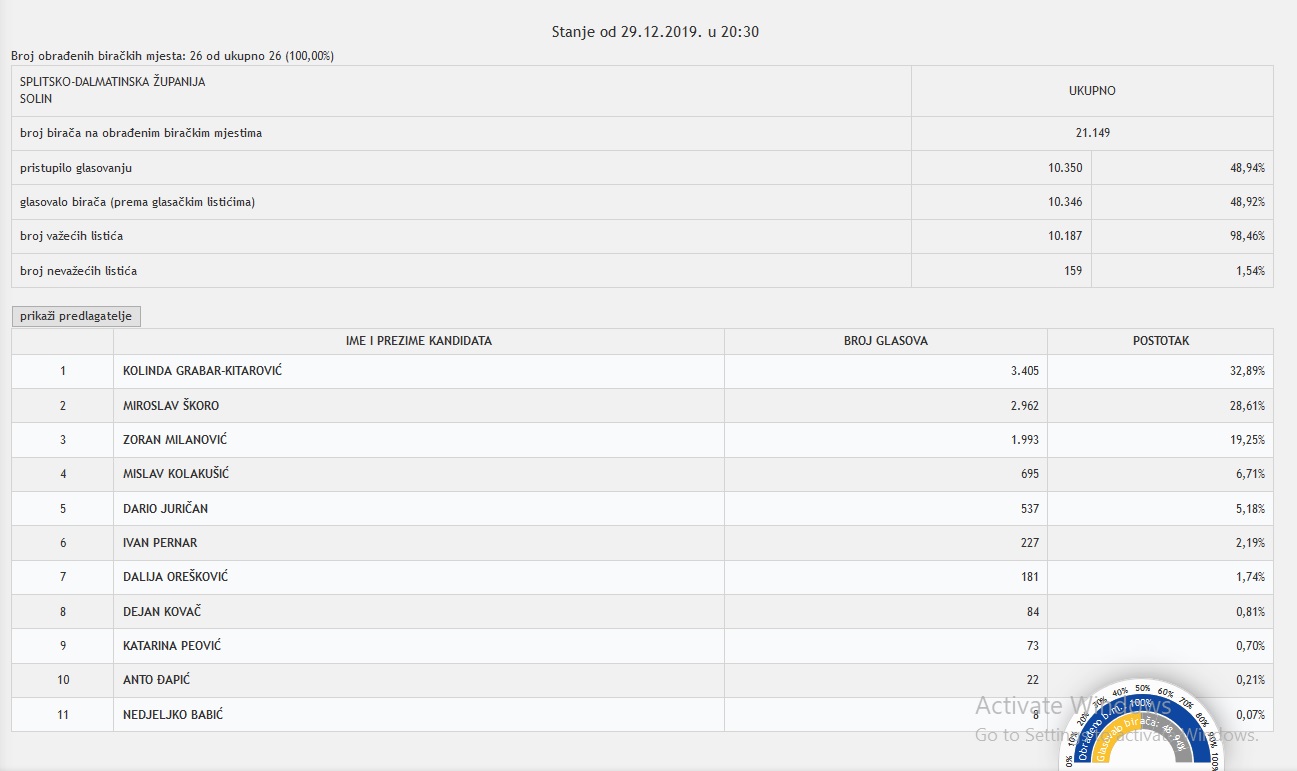Click the 'IME I PREZIME KANDIDATA' column header

pyautogui.click(x=418, y=341)
